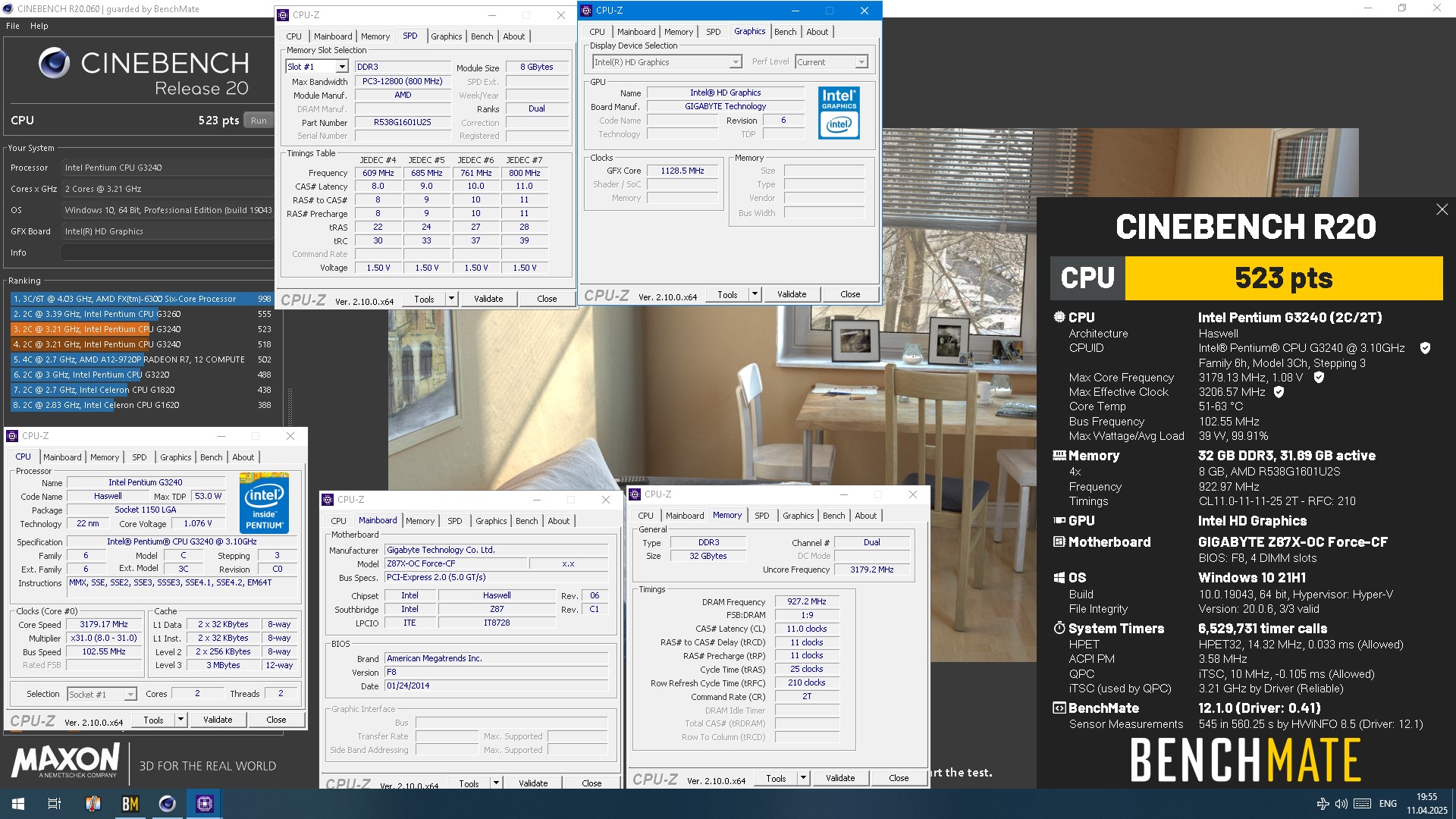Click the shield beside Max Effective Clock
Image resolution: width=1456 pixels, height=819 pixels.
pos(1279,392)
